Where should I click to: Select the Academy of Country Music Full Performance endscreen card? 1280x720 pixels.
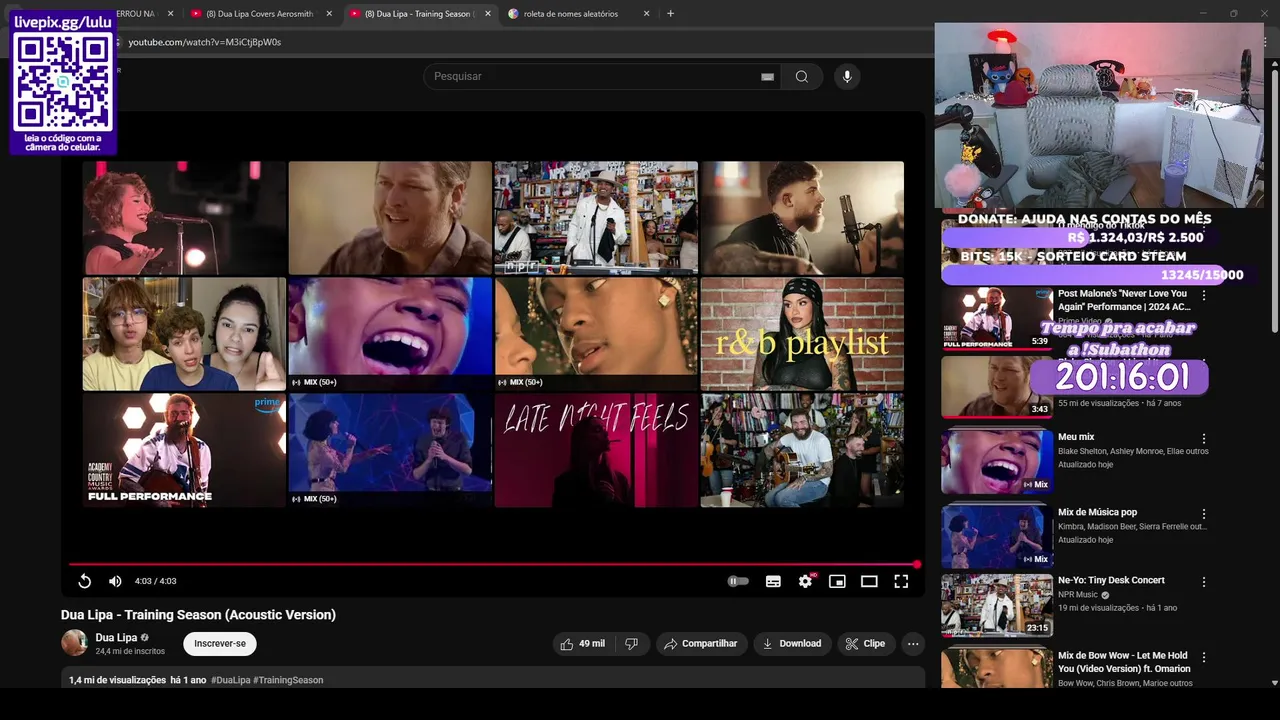(x=184, y=450)
